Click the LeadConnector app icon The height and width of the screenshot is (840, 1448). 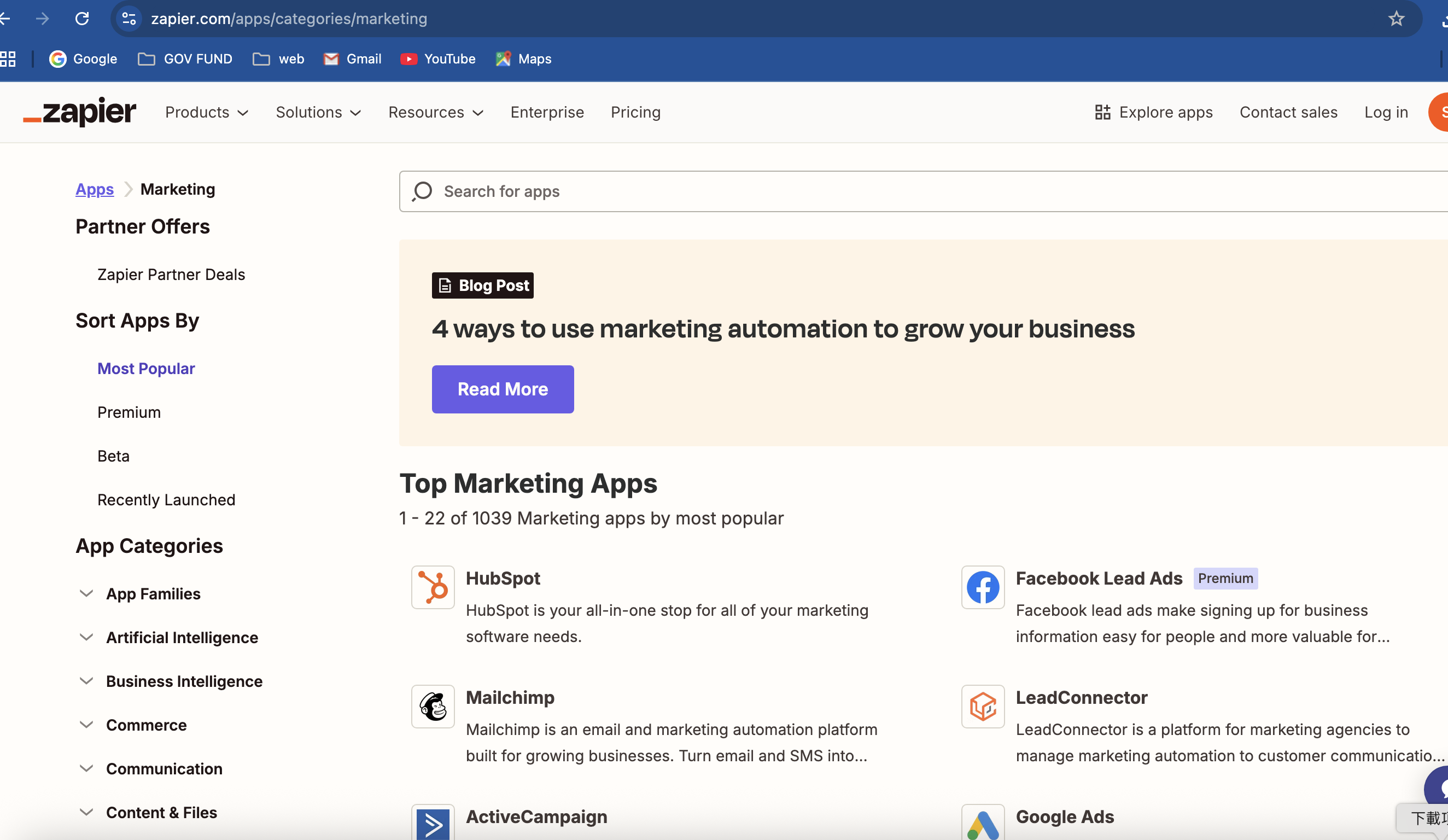pos(983,706)
